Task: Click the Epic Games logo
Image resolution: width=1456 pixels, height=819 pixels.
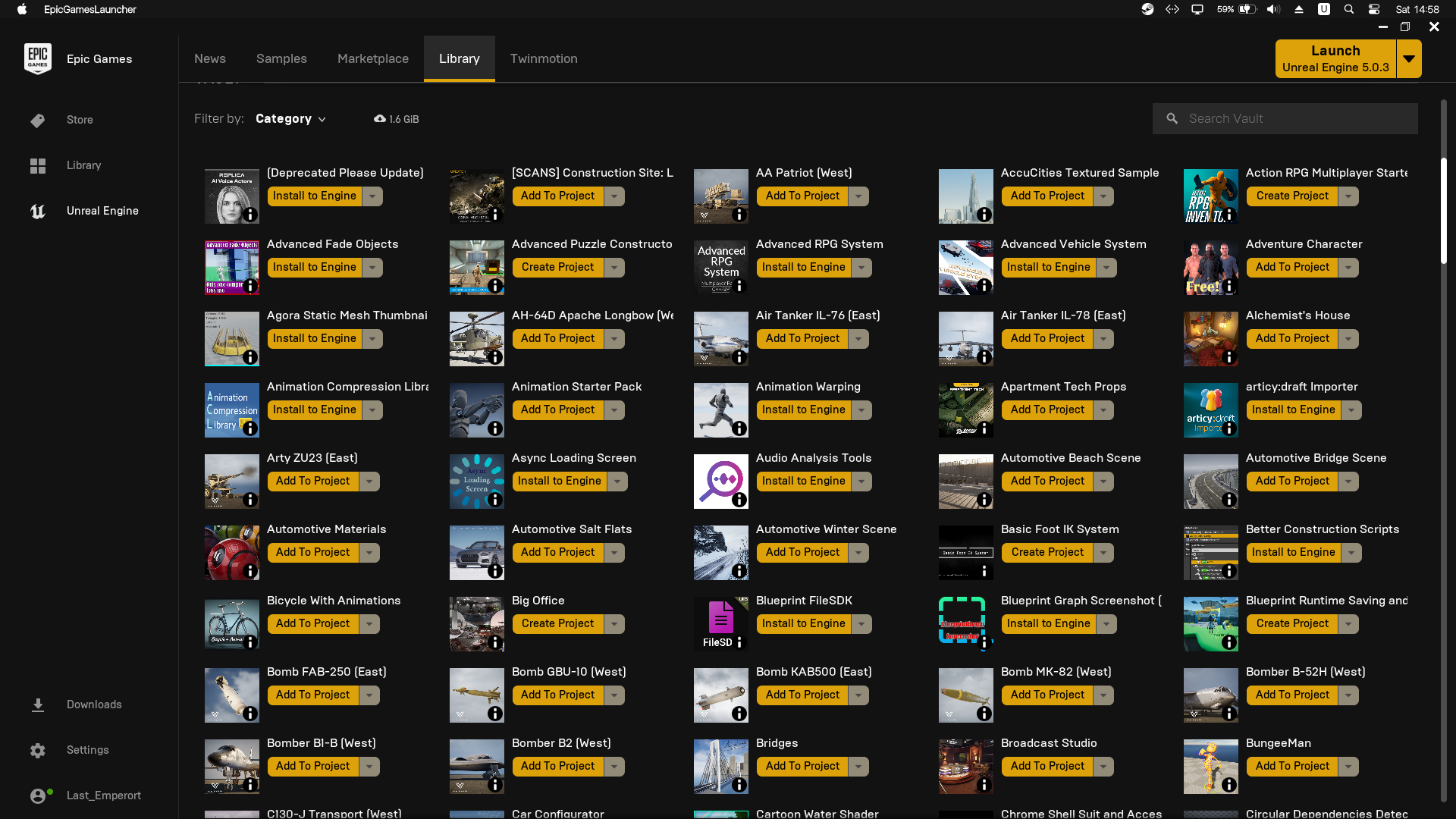Action: tap(38, 58)
